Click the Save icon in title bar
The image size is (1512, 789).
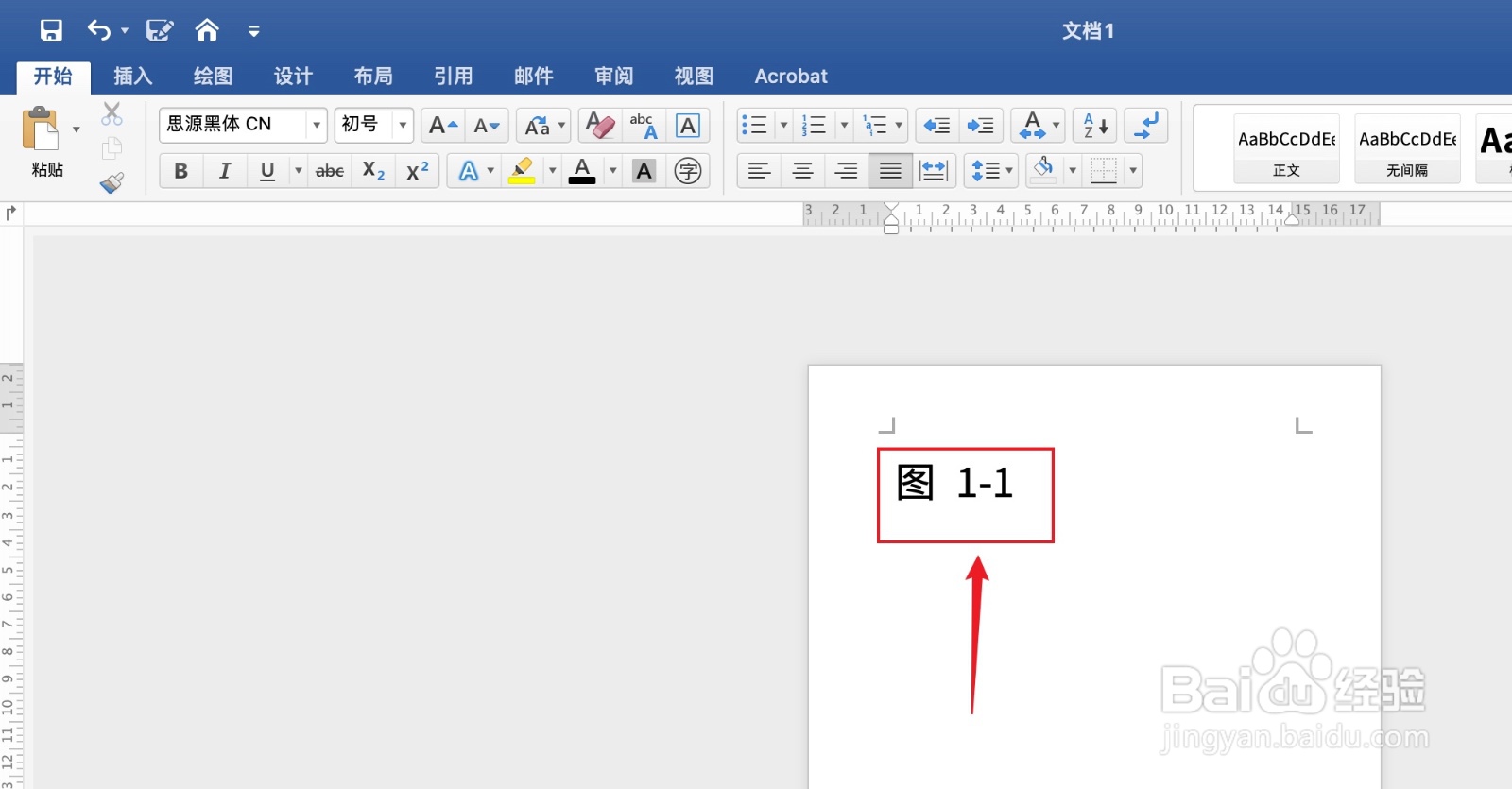(51, 30)
